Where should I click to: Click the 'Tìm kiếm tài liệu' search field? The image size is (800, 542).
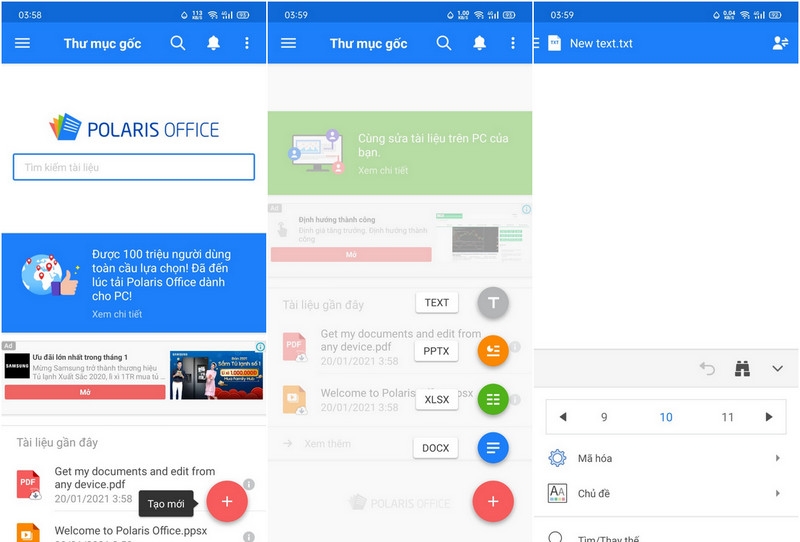click(x=134, y=167)
